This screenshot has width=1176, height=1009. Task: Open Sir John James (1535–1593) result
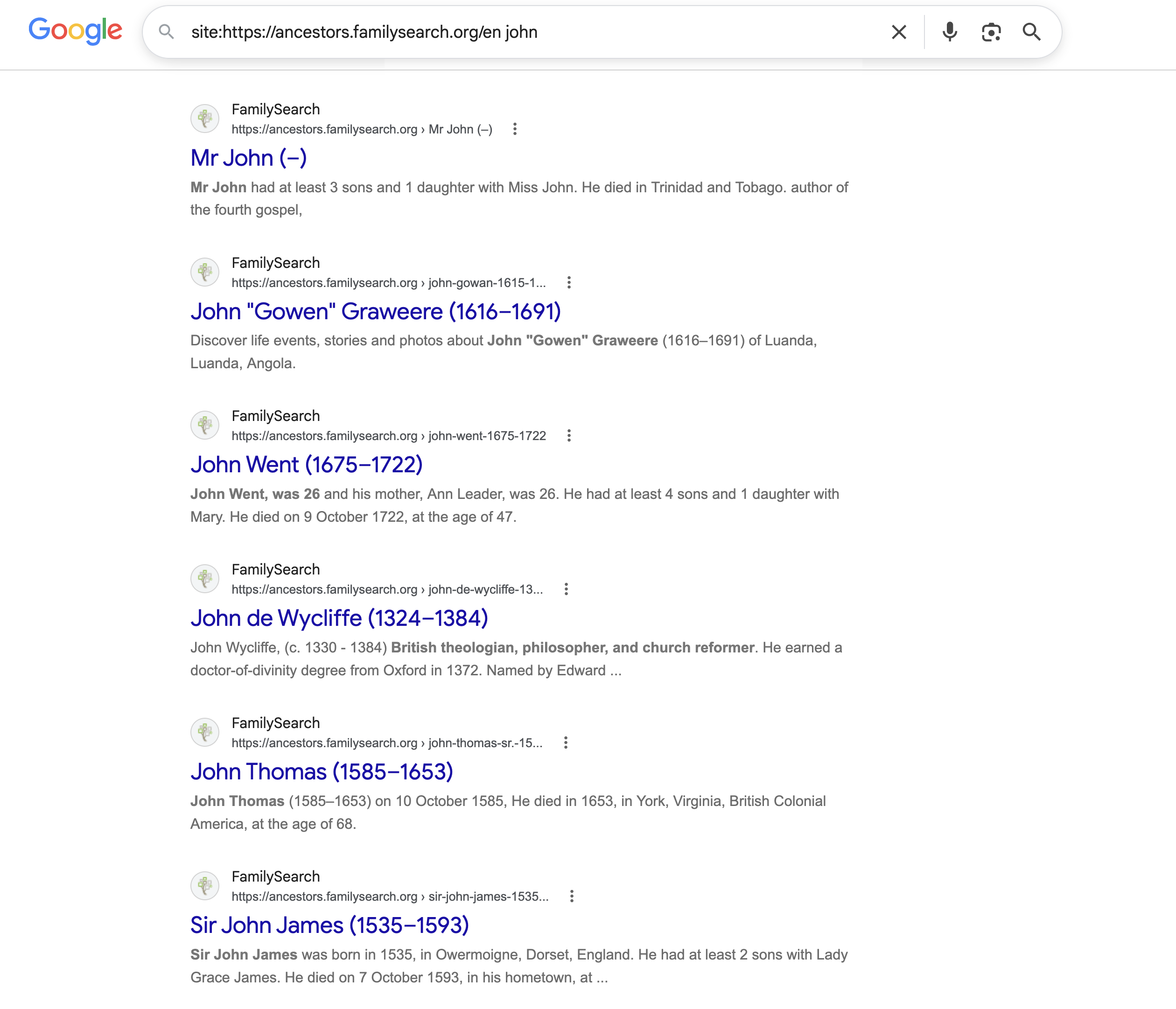pos(330,925)
